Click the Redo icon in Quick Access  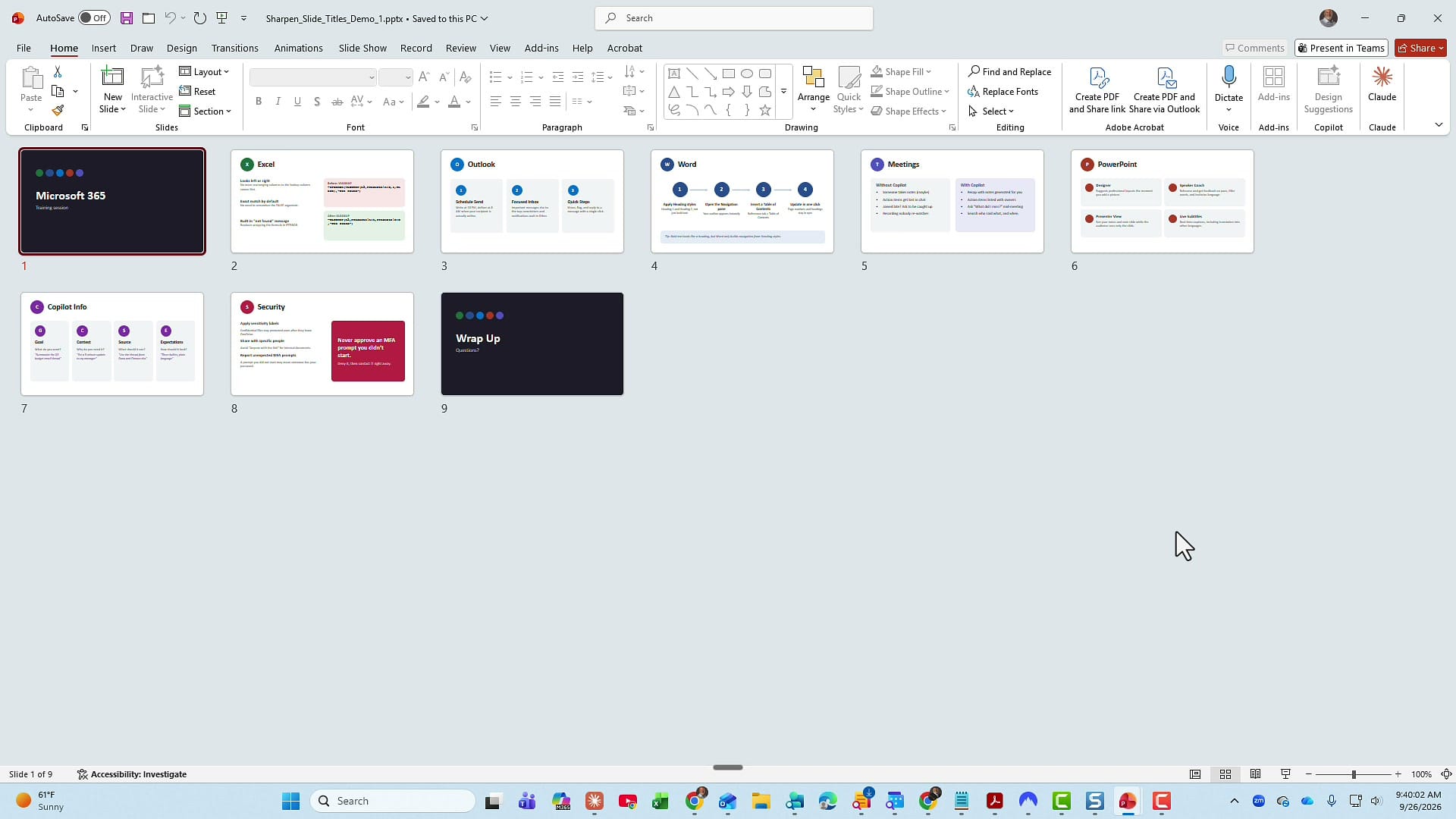coord(199,18)
